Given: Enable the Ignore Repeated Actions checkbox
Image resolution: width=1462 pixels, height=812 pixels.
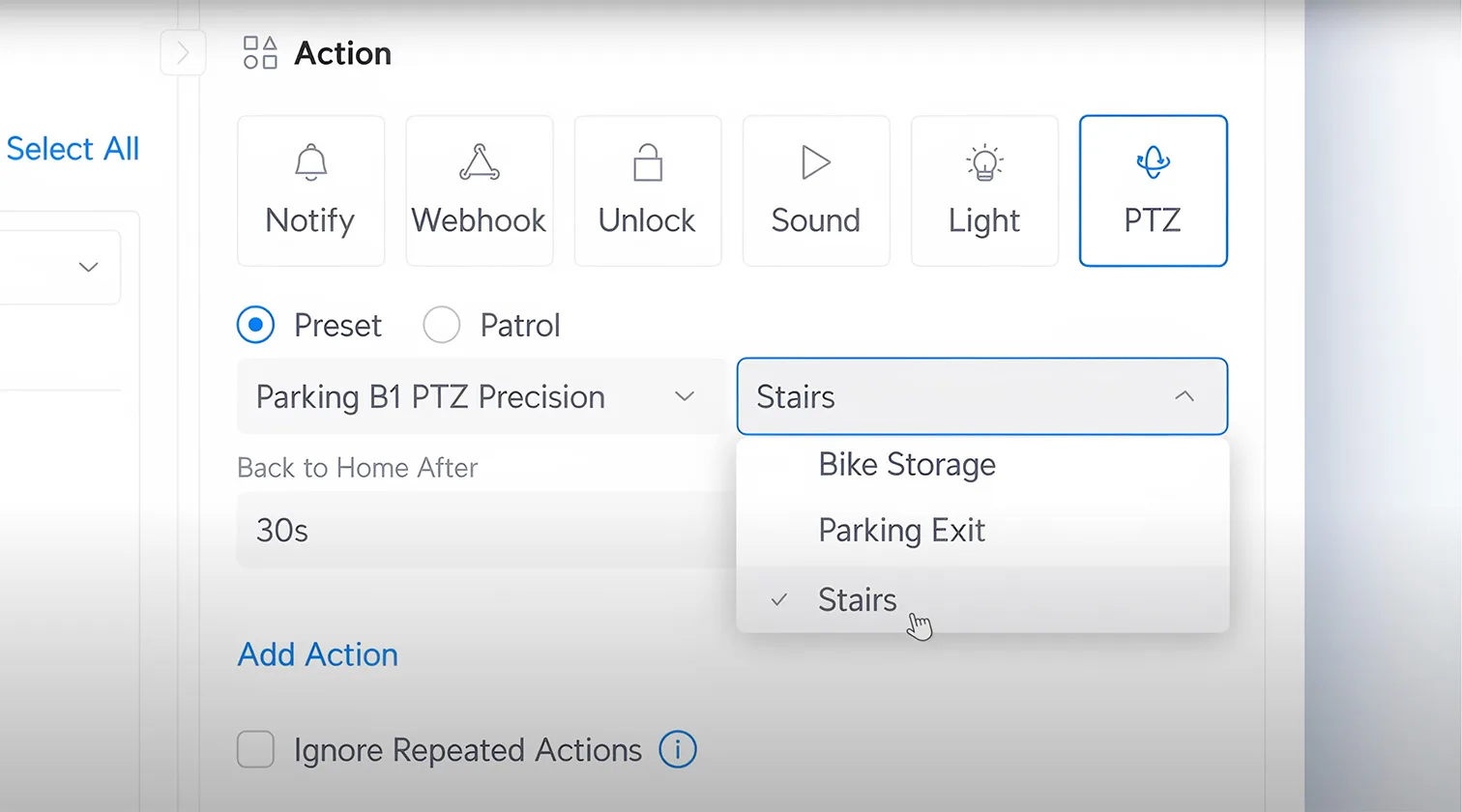Looking at the screenshot, I should 256,749.
